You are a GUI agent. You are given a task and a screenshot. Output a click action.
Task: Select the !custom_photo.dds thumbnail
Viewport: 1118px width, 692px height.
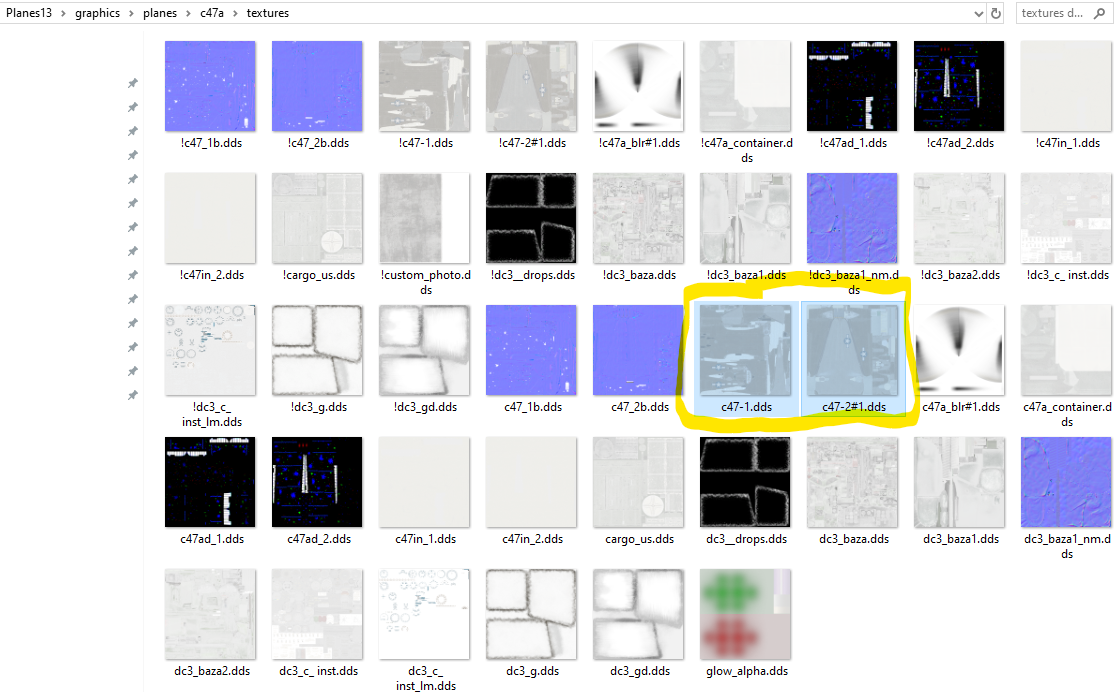(424, 218)
